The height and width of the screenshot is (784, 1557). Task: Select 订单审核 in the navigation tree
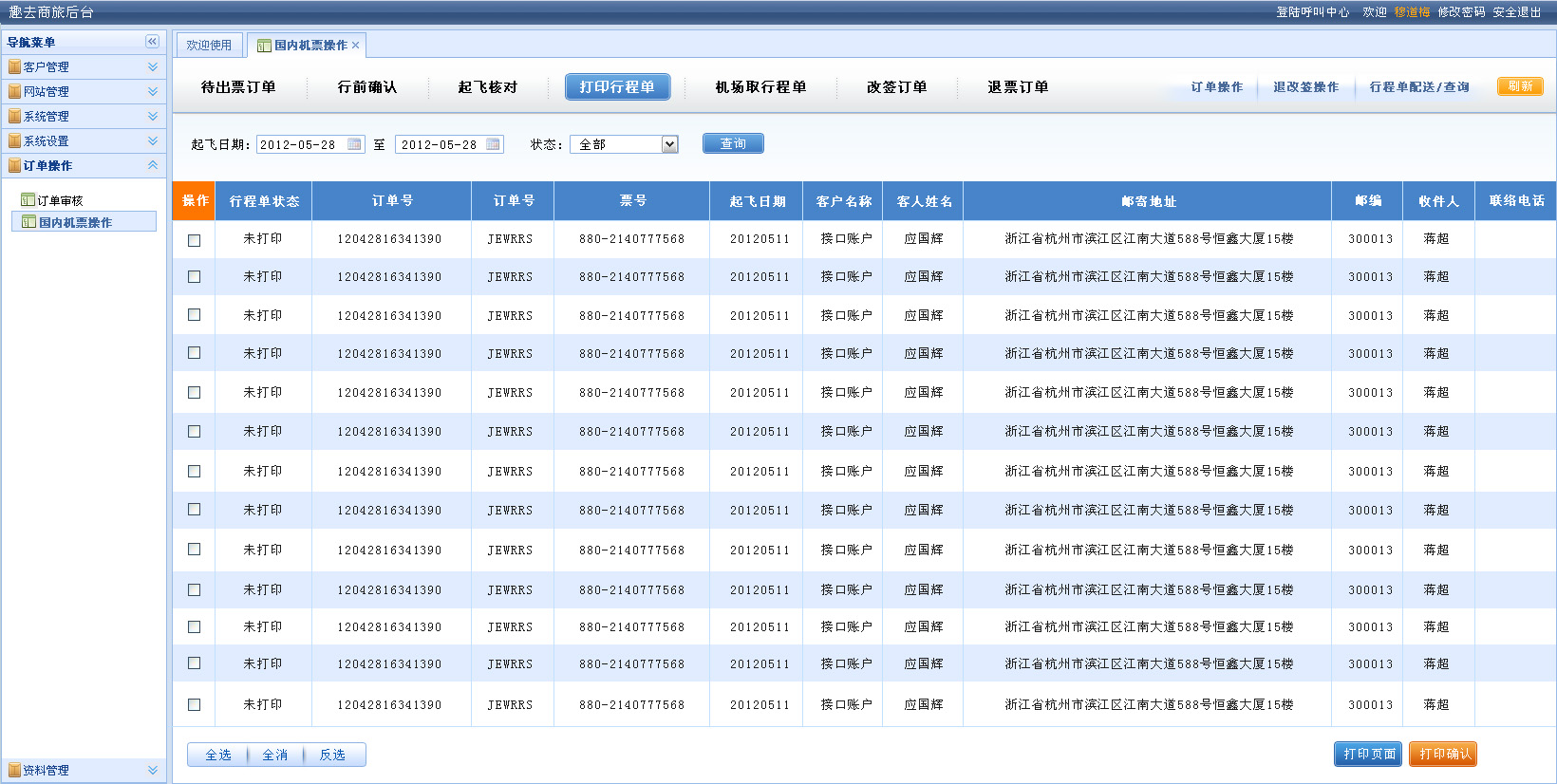click(60, 201)
